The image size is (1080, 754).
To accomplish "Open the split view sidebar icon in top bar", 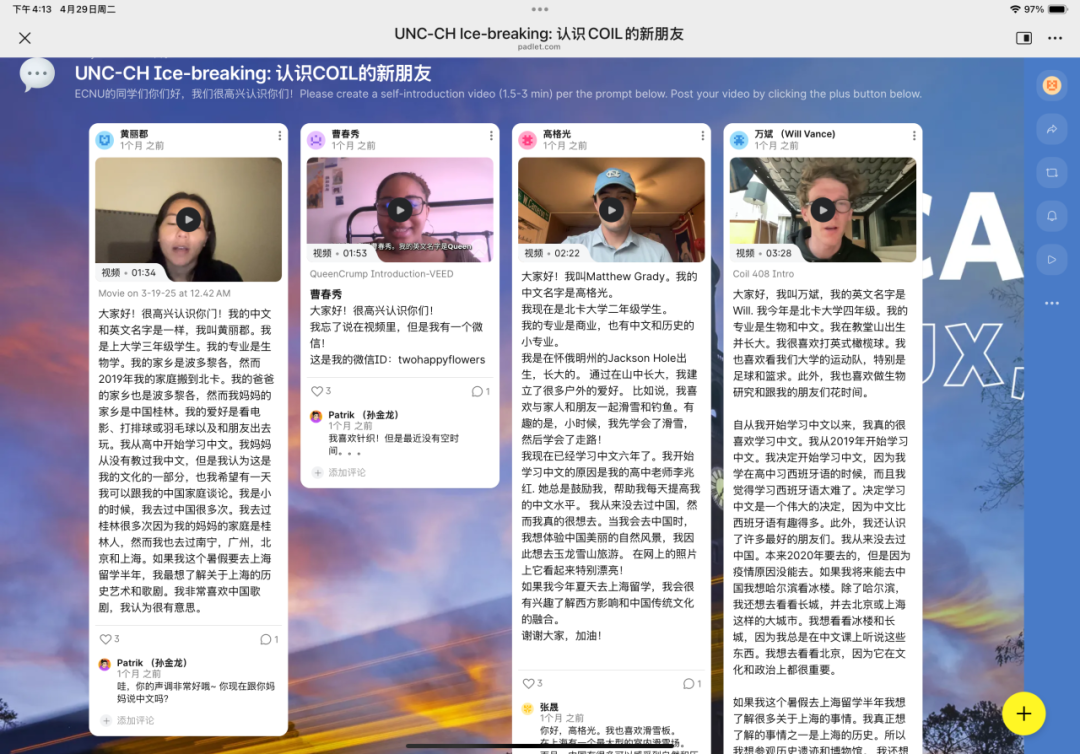I will 1024,38.
